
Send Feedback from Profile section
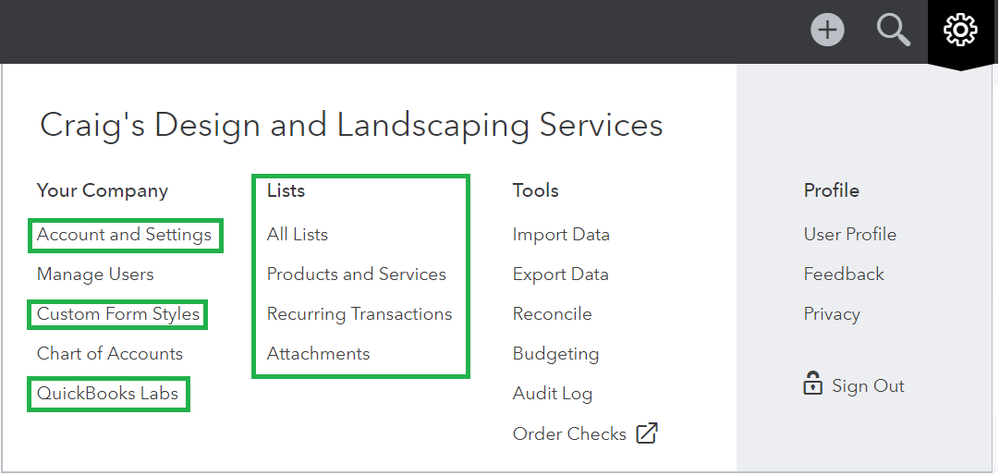pos(844,275)
